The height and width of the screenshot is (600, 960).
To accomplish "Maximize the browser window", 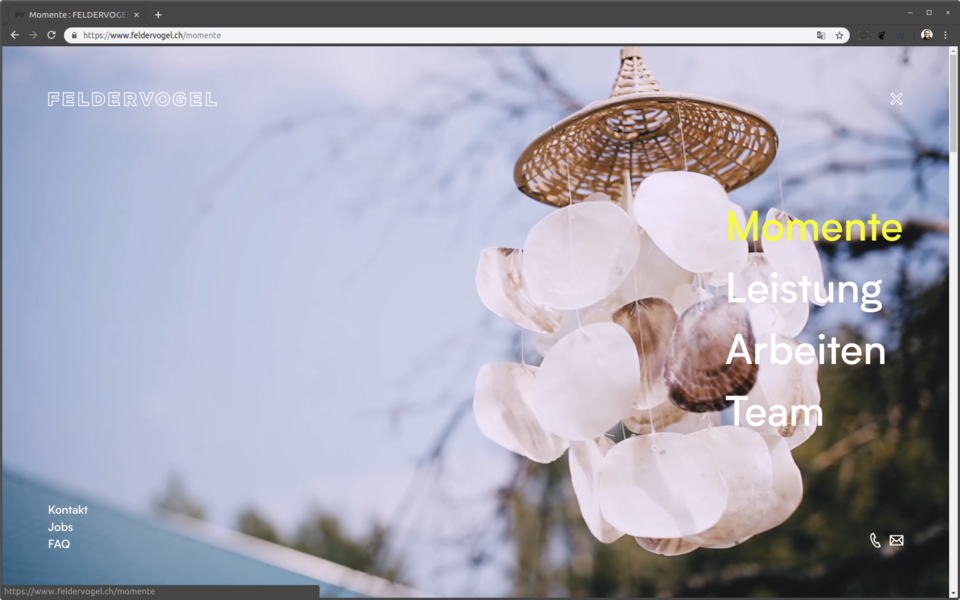I will tap(929, 13).
